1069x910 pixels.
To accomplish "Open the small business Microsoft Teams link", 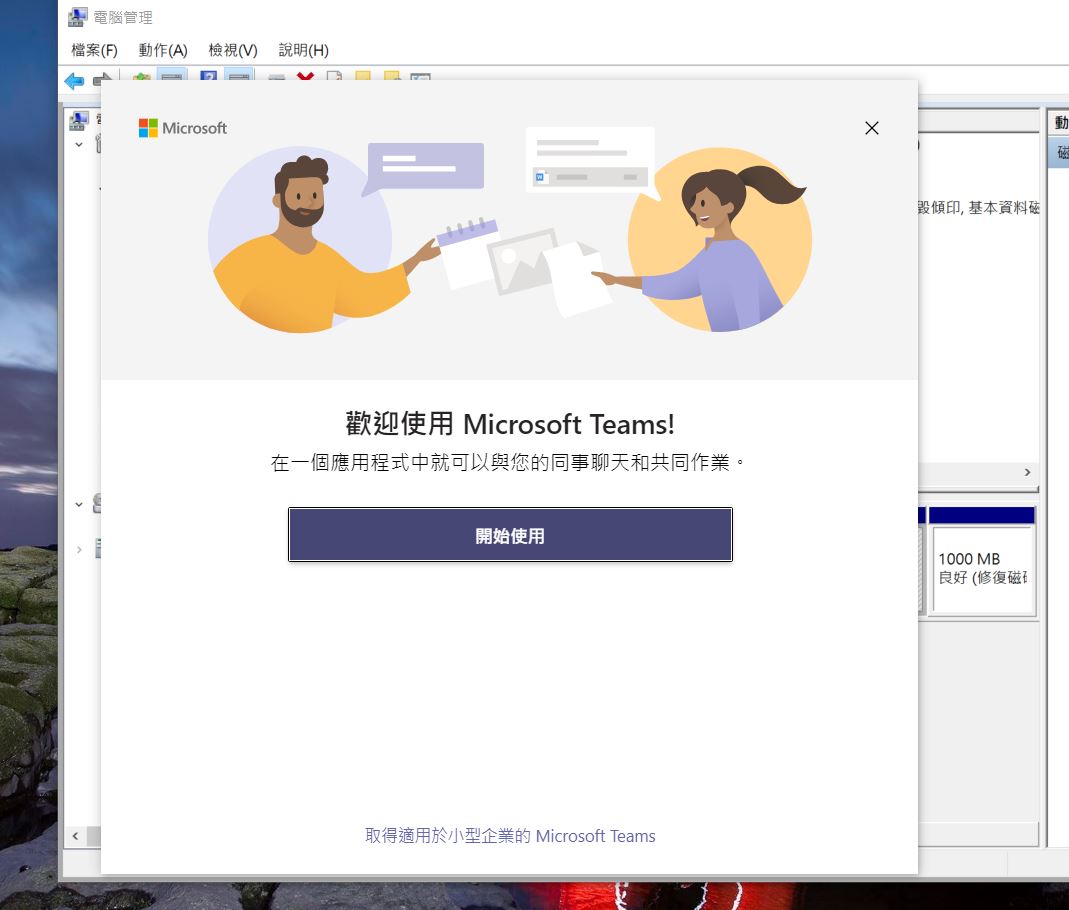I will (510, 836).
